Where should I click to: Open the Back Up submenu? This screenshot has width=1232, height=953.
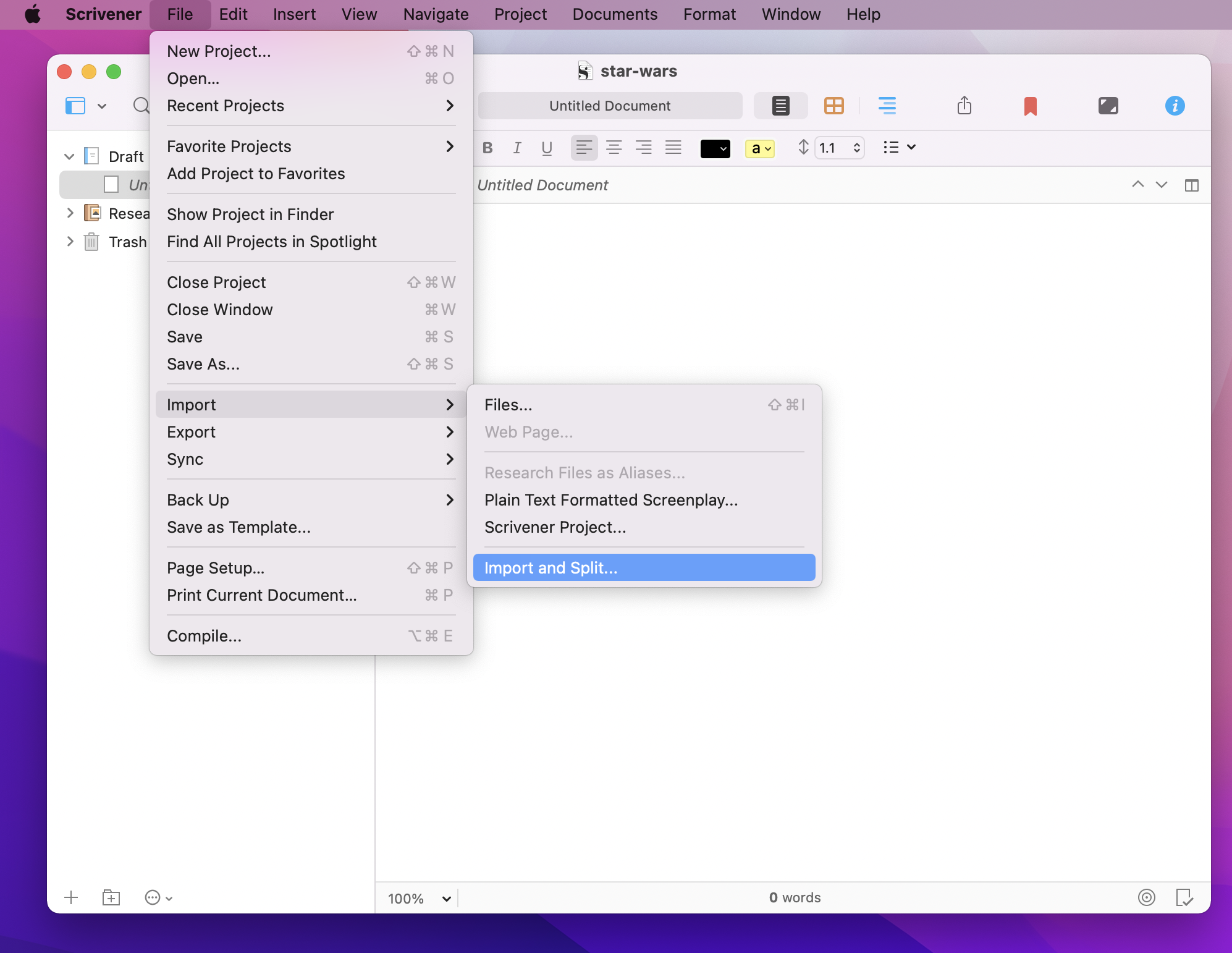[311, 499]
